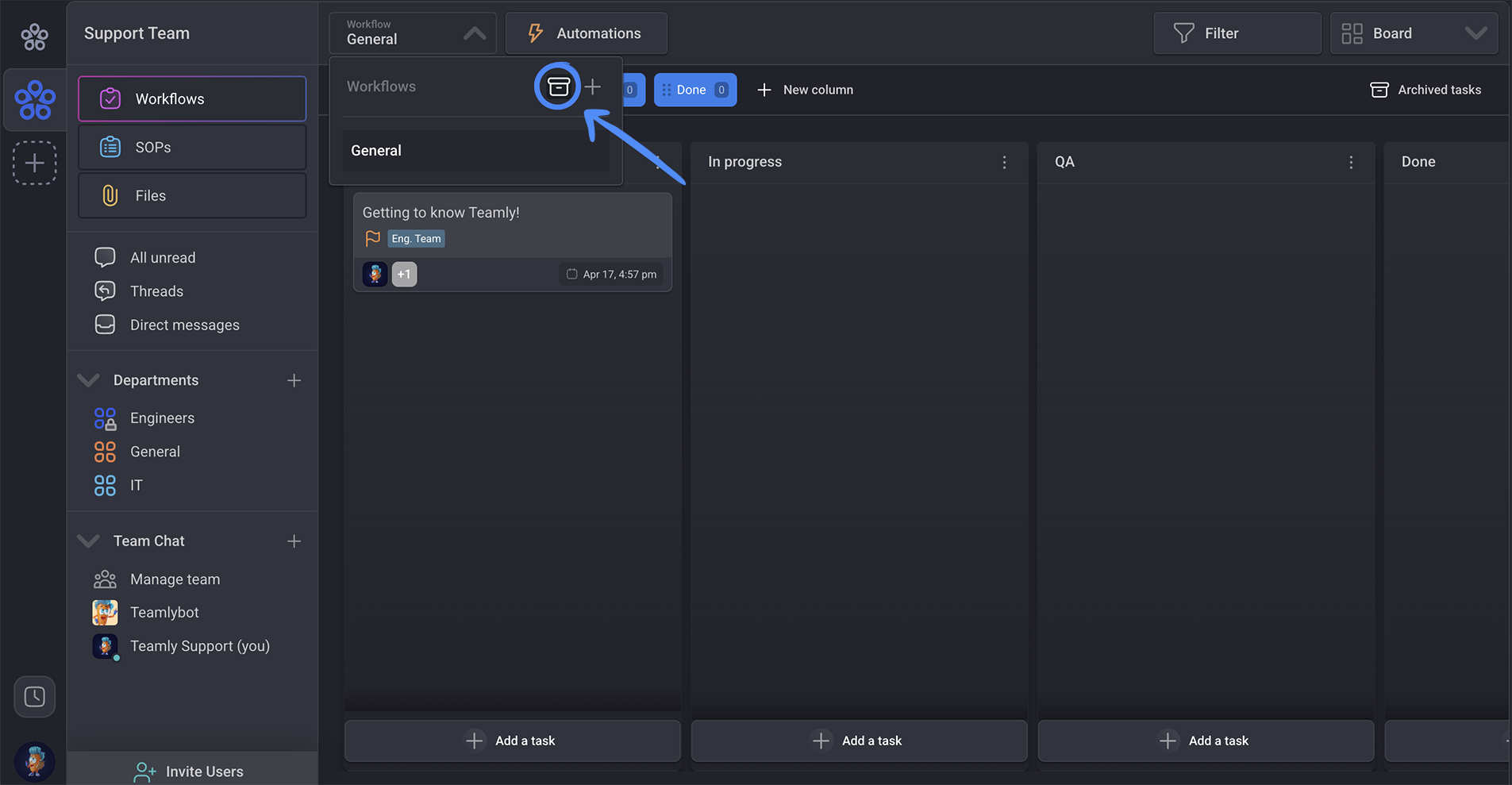Click the QA column header
This screenshot has width=1512, height=785.
click(1064, 162)
